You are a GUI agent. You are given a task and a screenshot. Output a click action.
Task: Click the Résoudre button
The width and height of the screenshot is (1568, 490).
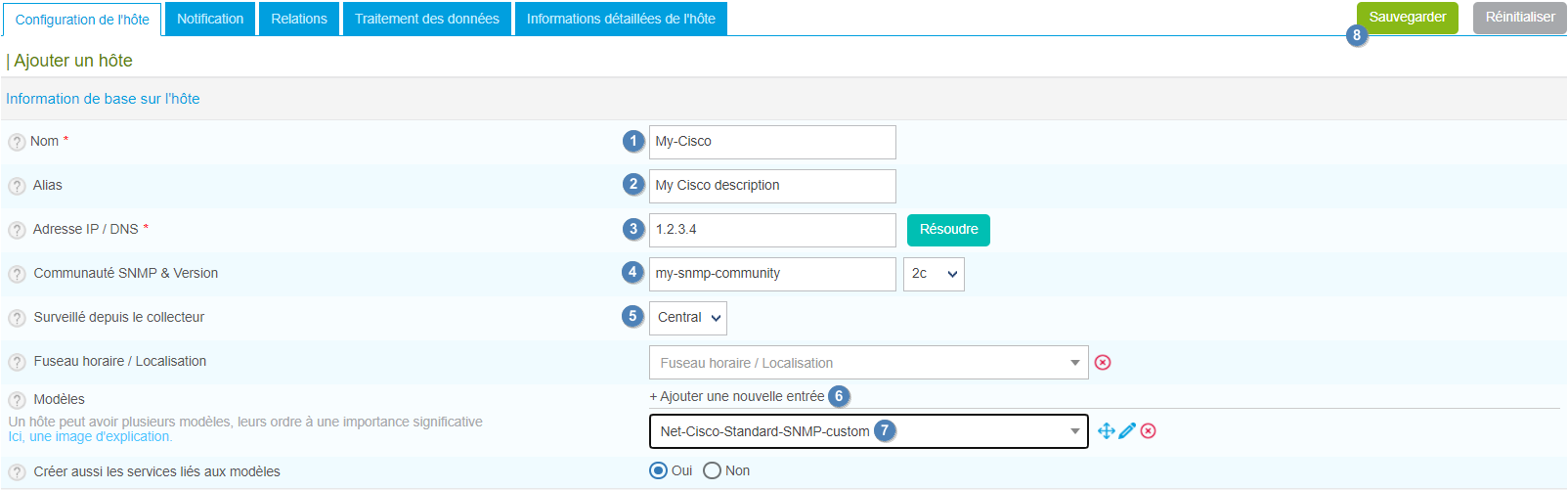[948, 230]
